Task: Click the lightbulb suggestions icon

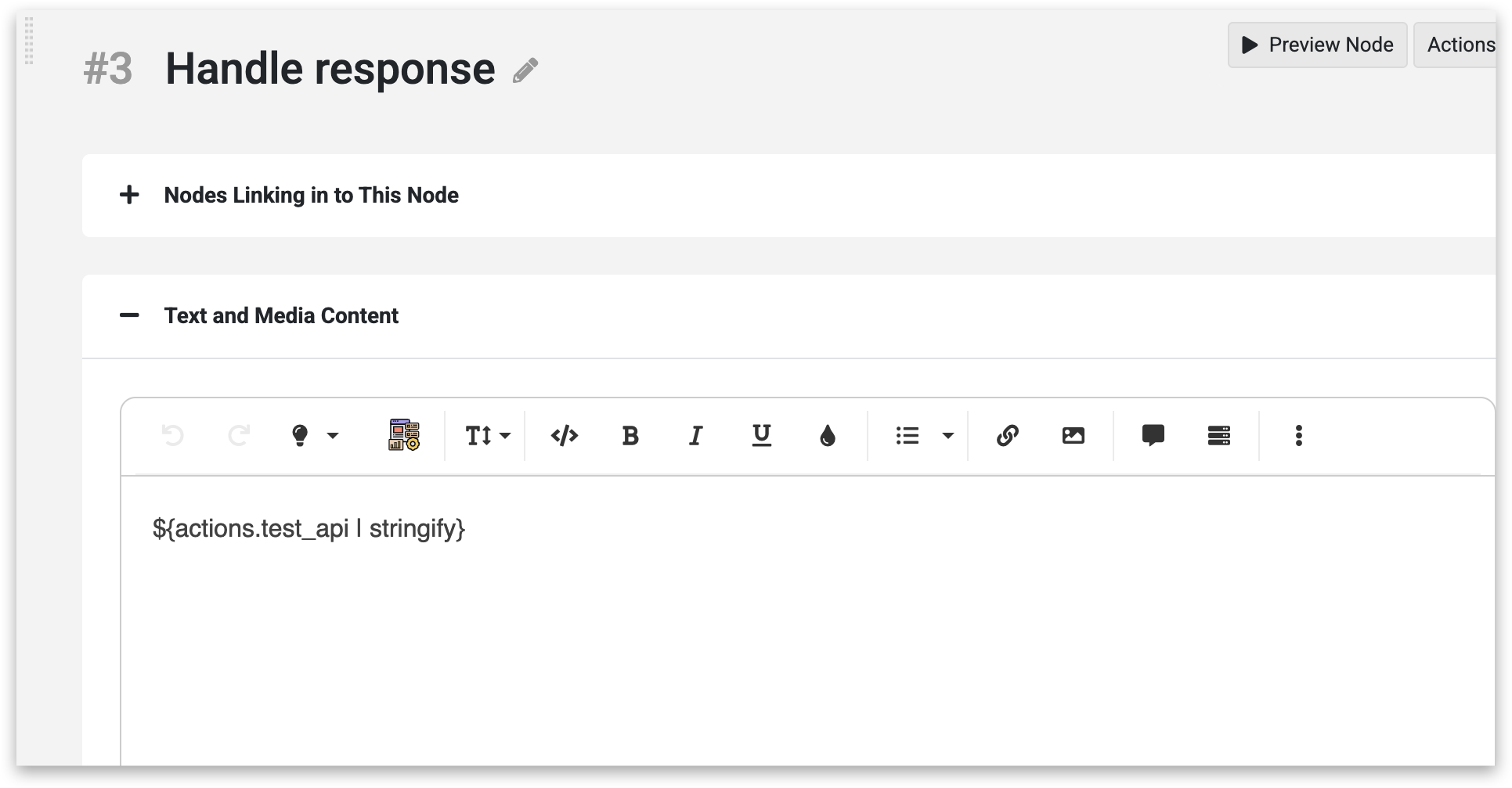Action: [300, 435]
